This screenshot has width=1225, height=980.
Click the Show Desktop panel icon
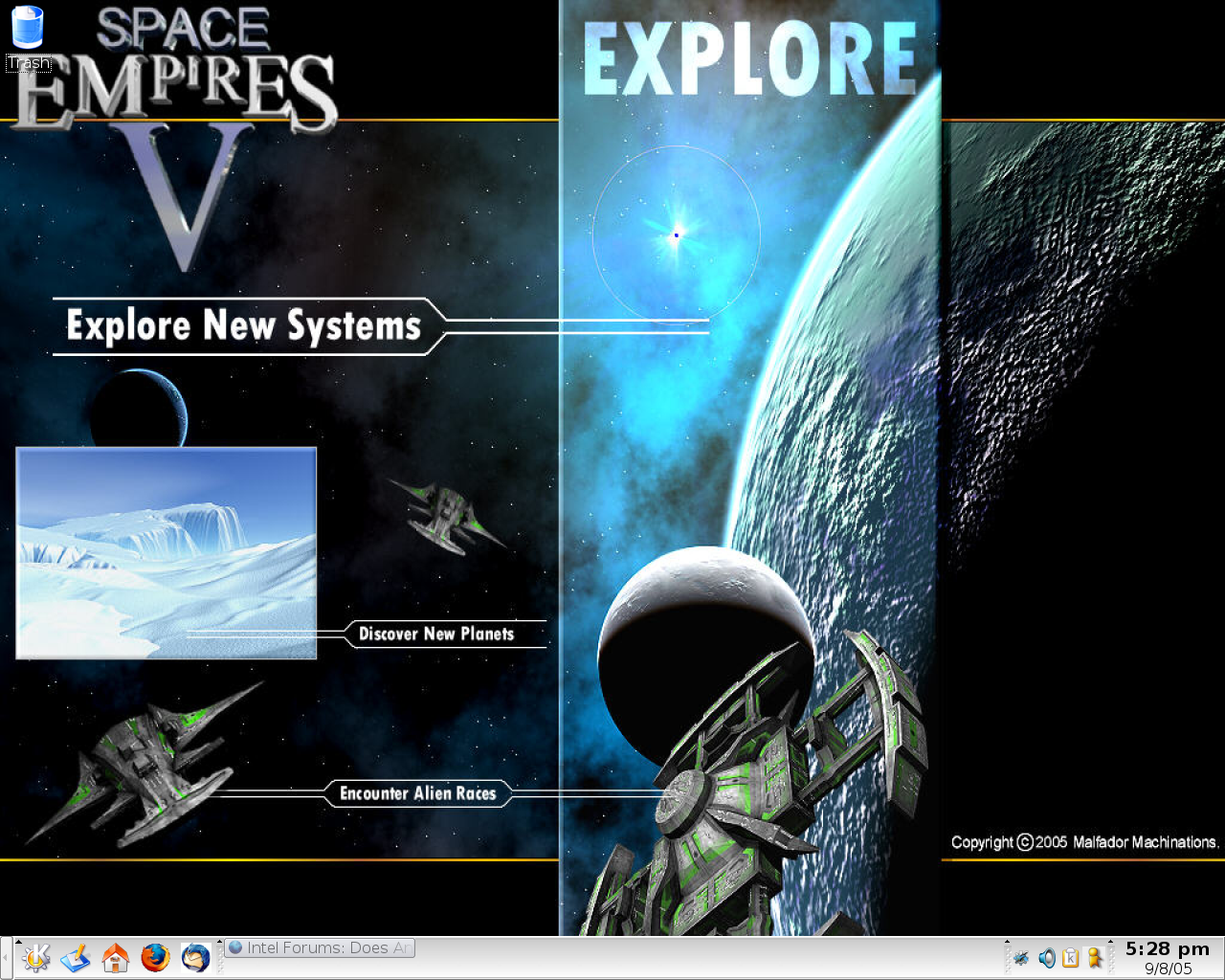tap(76, 957)
